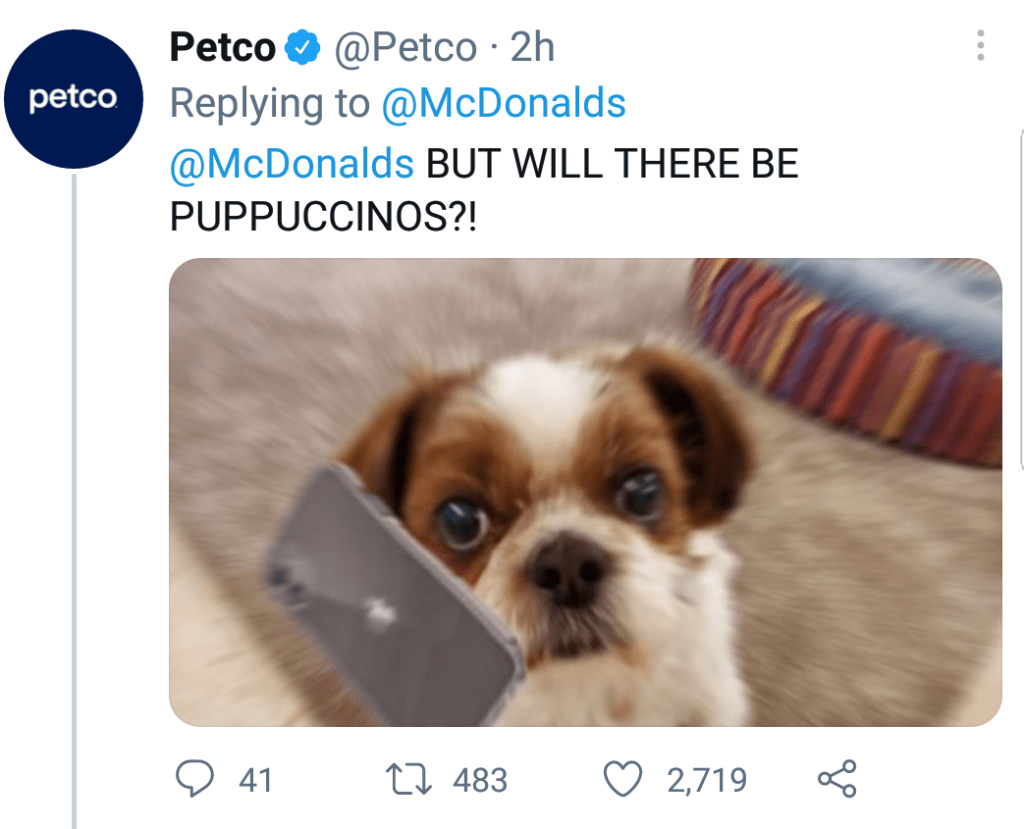Click the reply speech bubble icon
Image resolution: width=1024 pixels, height=829 pixels.
coord(195,779)
